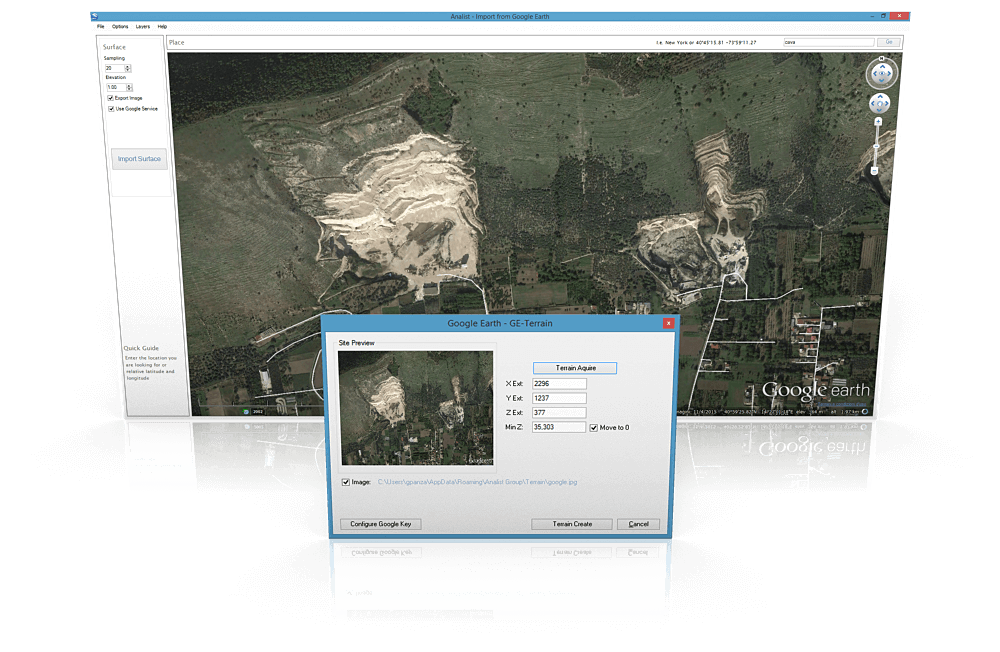Restore down the Analist main window
The height and width of the screenshot is (652, 1000).
coord(883,16)
